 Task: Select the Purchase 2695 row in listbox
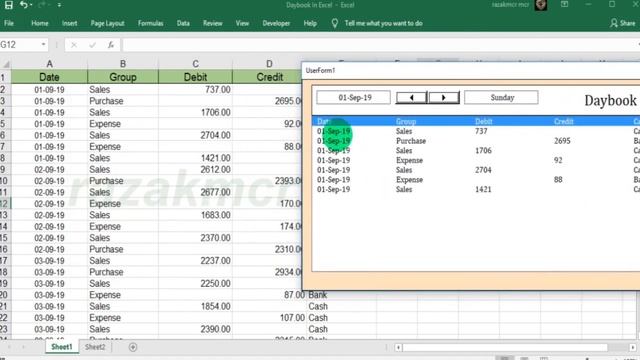476,141
